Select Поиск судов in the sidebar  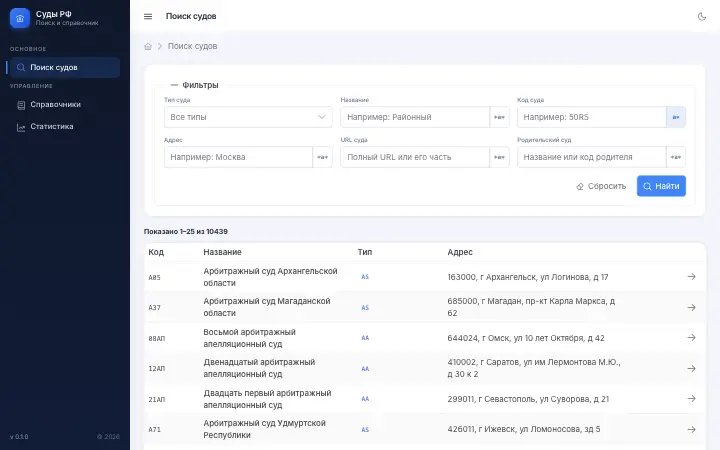click(63, 68)
